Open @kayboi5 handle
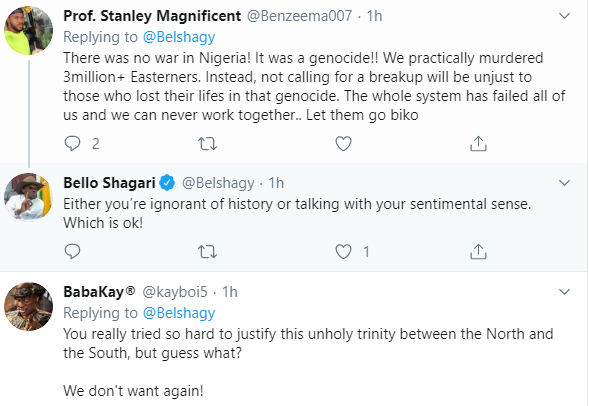 click(175, 292)
